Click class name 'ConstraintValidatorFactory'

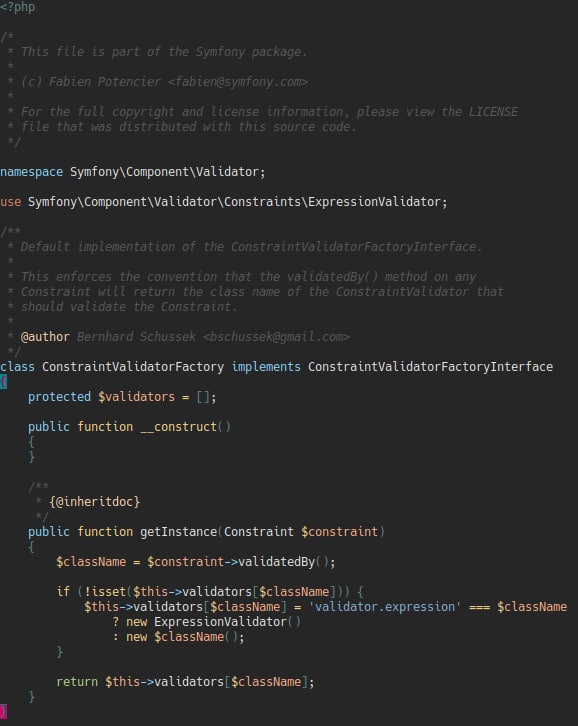tap(133, 367)
